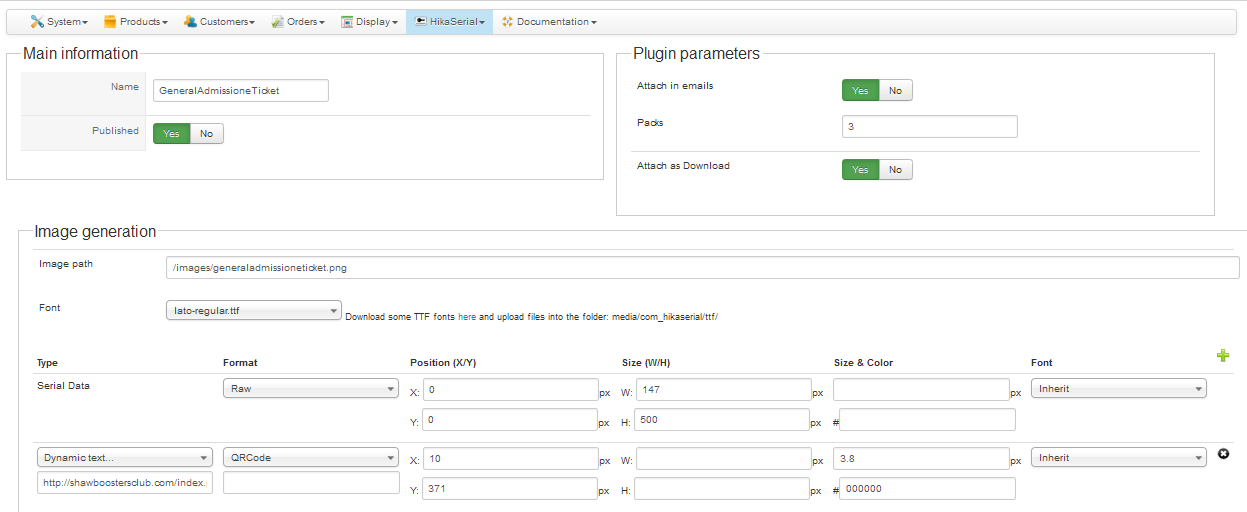Click the Customers people icon
1247x512 pixels.
[x=190, y=21]
